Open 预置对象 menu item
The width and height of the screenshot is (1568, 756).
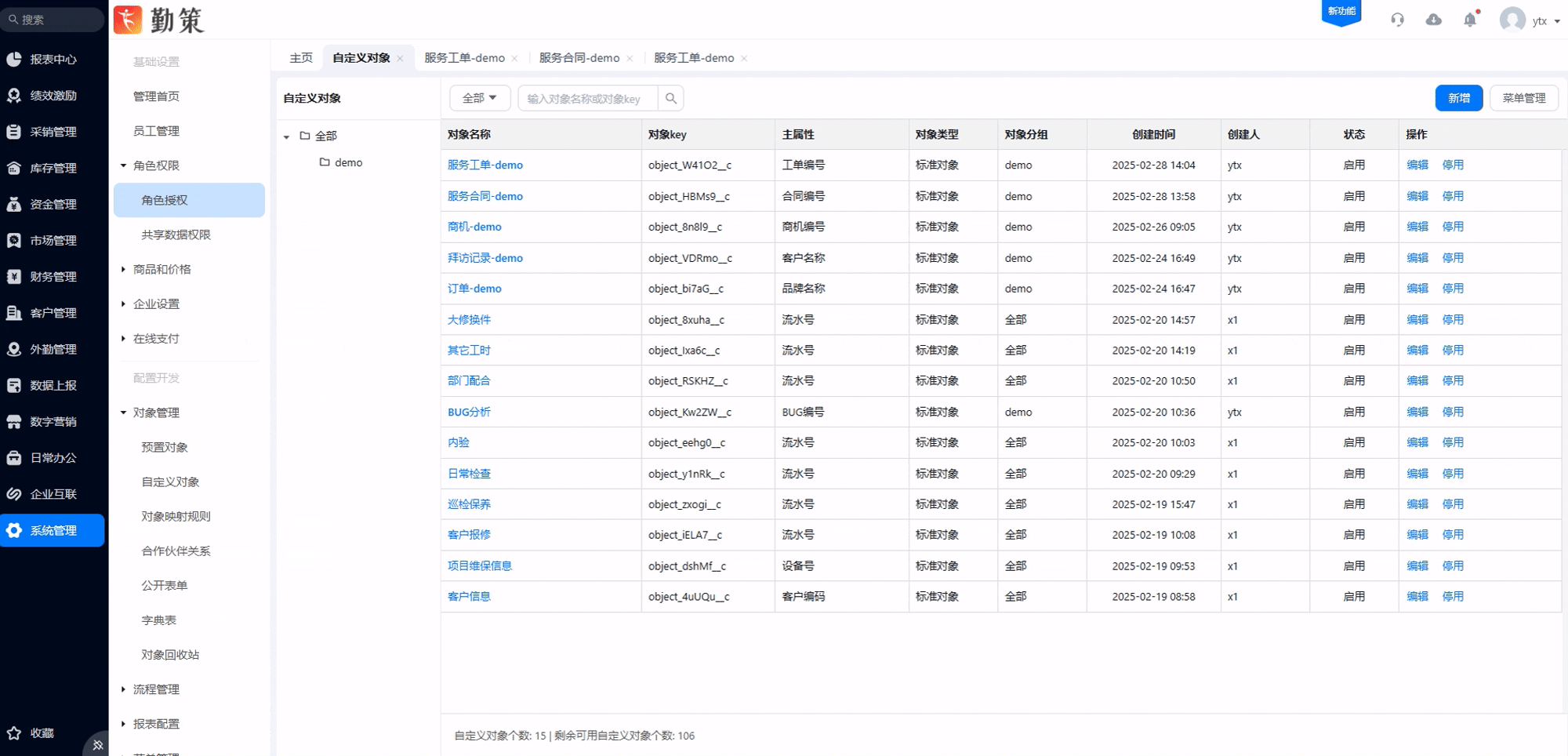165,447
